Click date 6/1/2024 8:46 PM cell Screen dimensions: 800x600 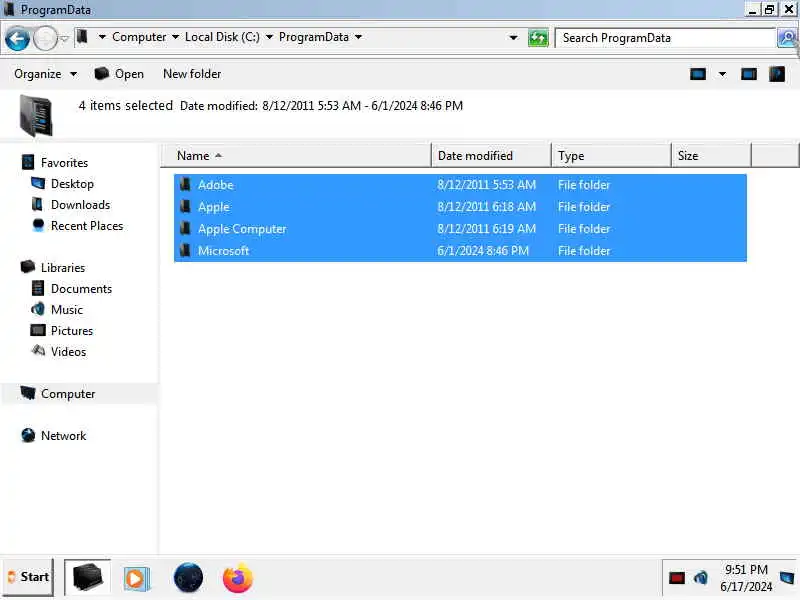[x=483, y=251]
